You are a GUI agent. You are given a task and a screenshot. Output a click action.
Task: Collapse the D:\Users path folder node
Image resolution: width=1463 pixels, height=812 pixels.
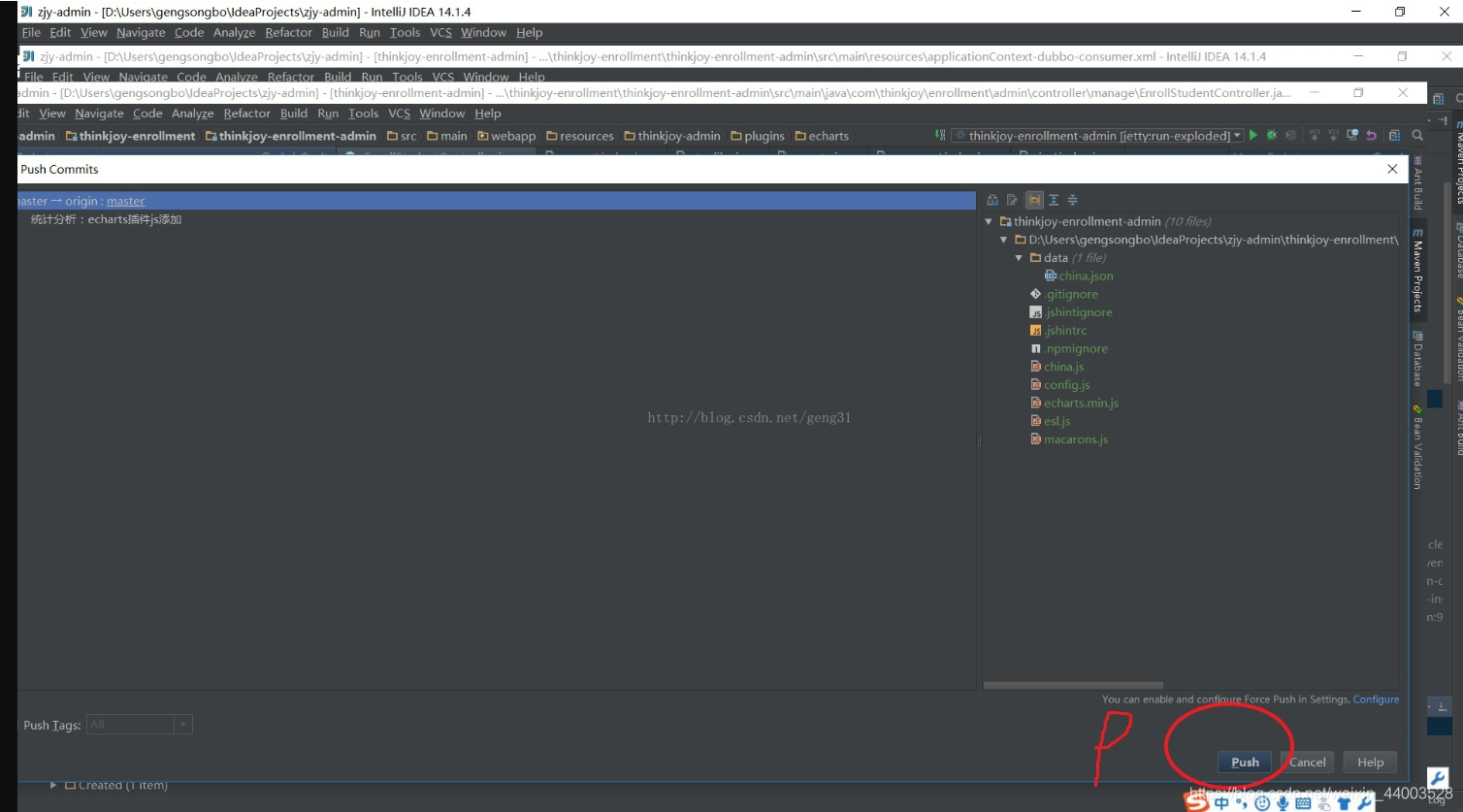pos(1003,240)
